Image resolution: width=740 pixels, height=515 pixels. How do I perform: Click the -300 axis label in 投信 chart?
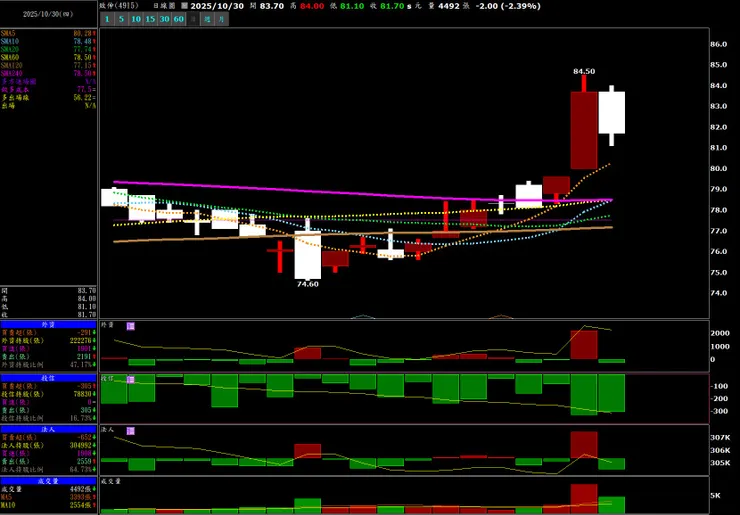tap(719, 411)
